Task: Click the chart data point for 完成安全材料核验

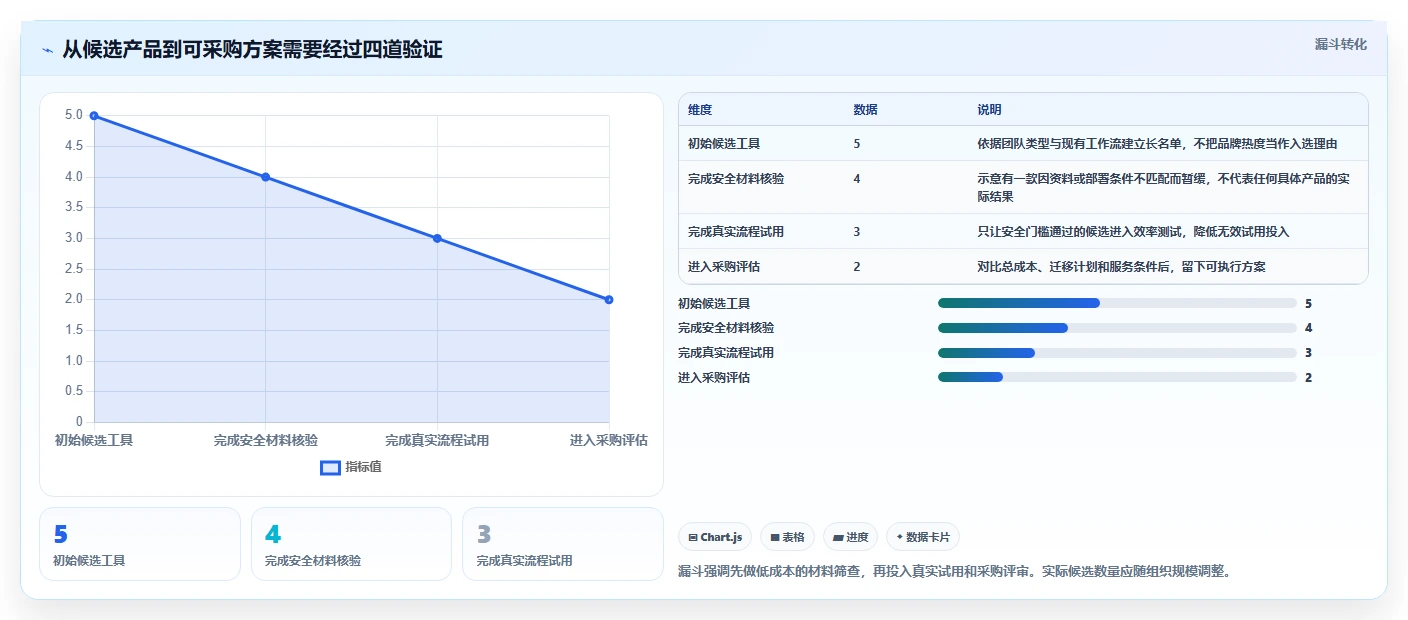Action: [265, 177]
